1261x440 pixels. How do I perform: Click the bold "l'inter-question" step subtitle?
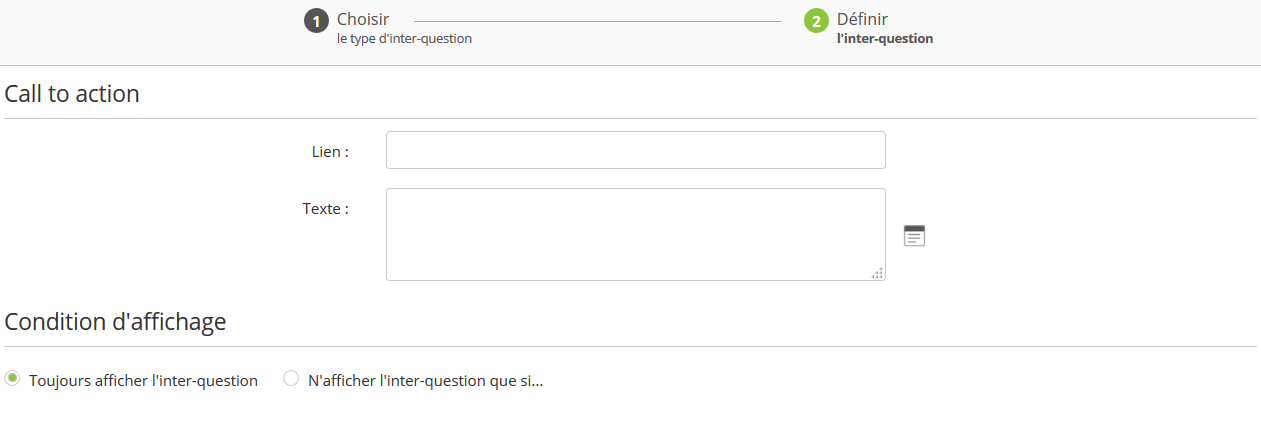tap(885, 39)
